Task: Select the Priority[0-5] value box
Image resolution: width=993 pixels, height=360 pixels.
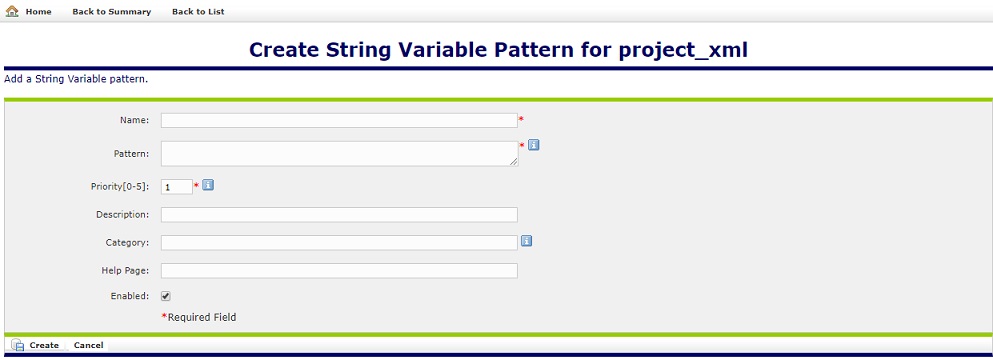Action: [x=177, y=187]
